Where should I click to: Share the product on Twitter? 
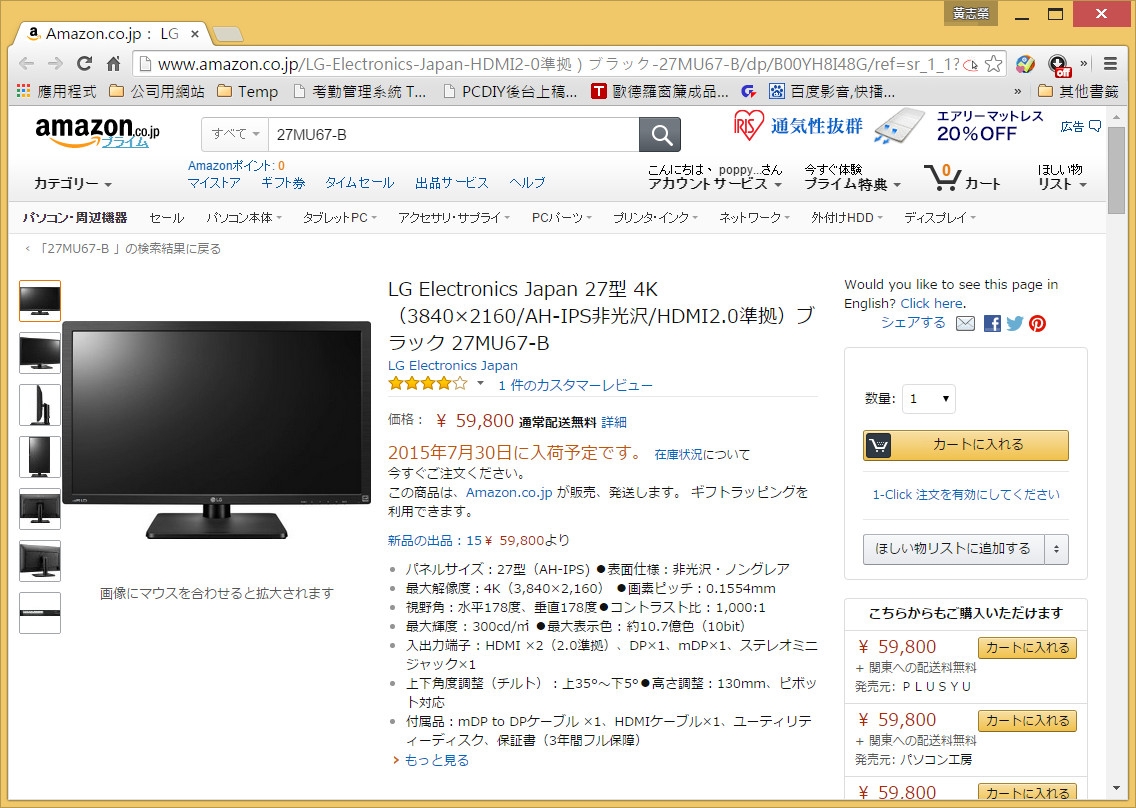tap(1014, 323)
